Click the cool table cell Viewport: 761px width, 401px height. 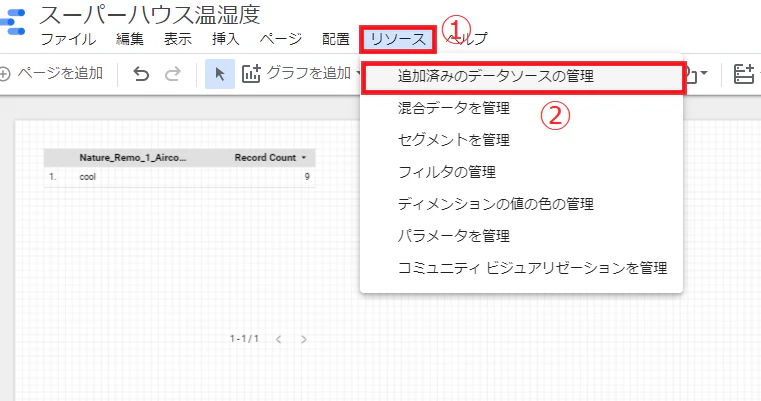(88, 177)
